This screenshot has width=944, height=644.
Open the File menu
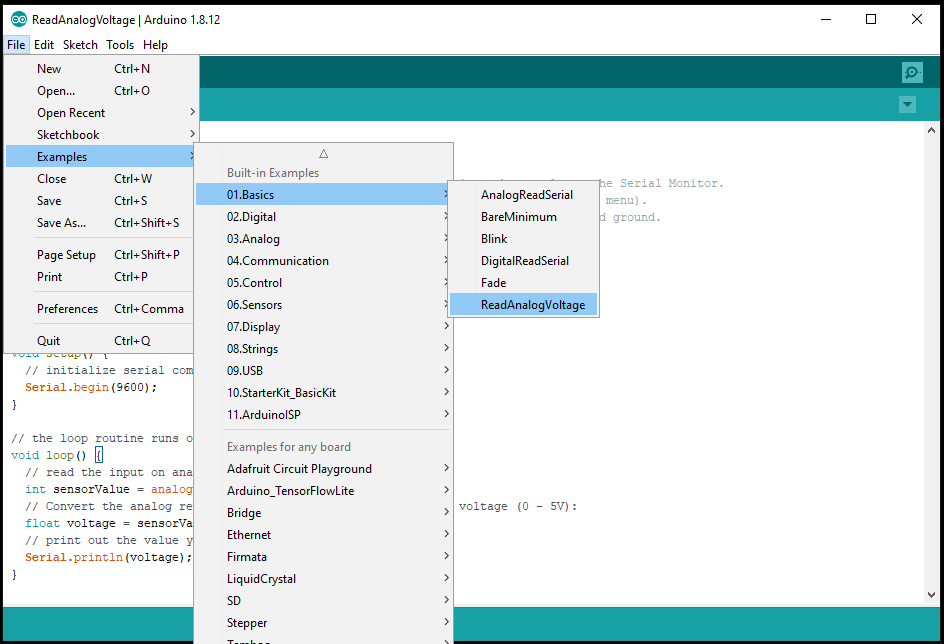(16, 45)
